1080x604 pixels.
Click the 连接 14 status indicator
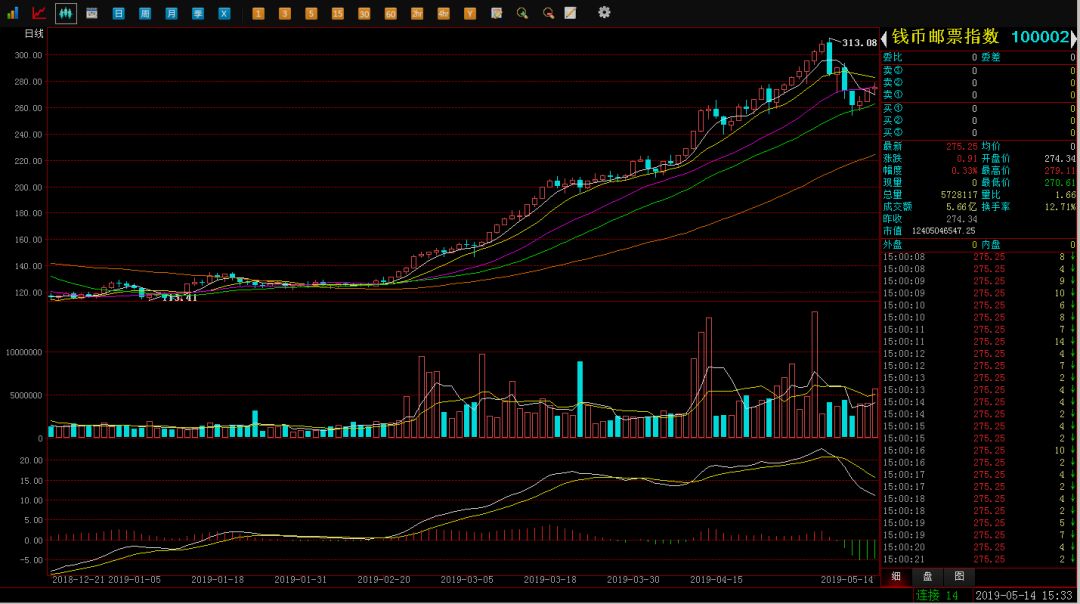937,595
